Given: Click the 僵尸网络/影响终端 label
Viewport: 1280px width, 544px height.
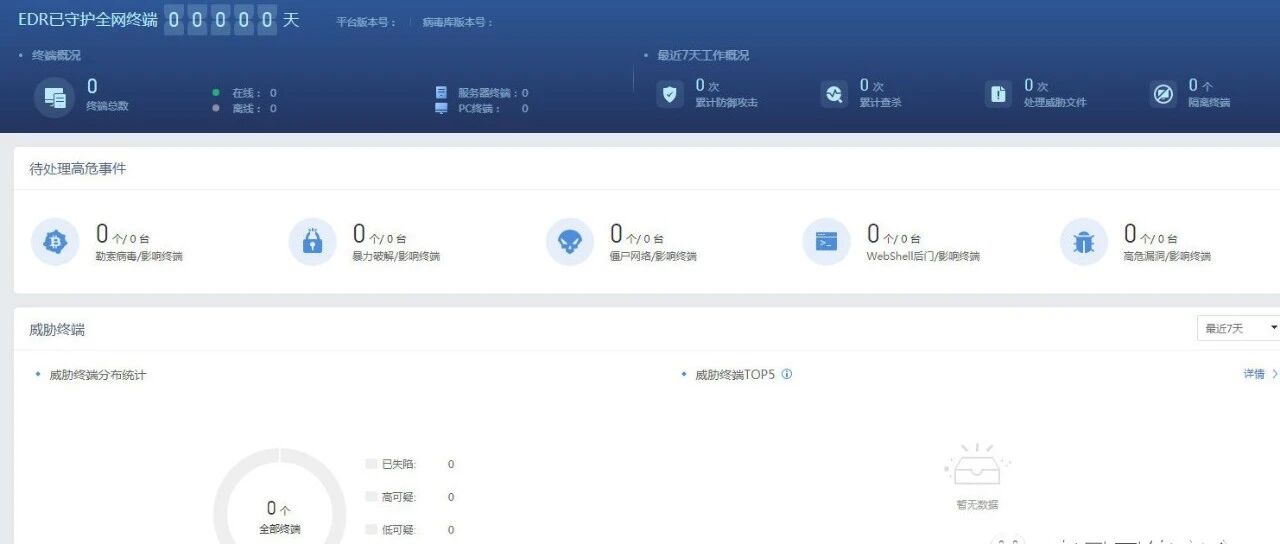Looking at the screenshot, I should 653,256.
